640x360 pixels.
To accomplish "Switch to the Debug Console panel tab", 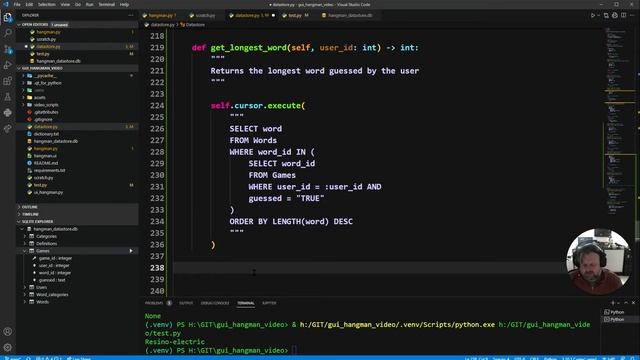I will (215, 303).
